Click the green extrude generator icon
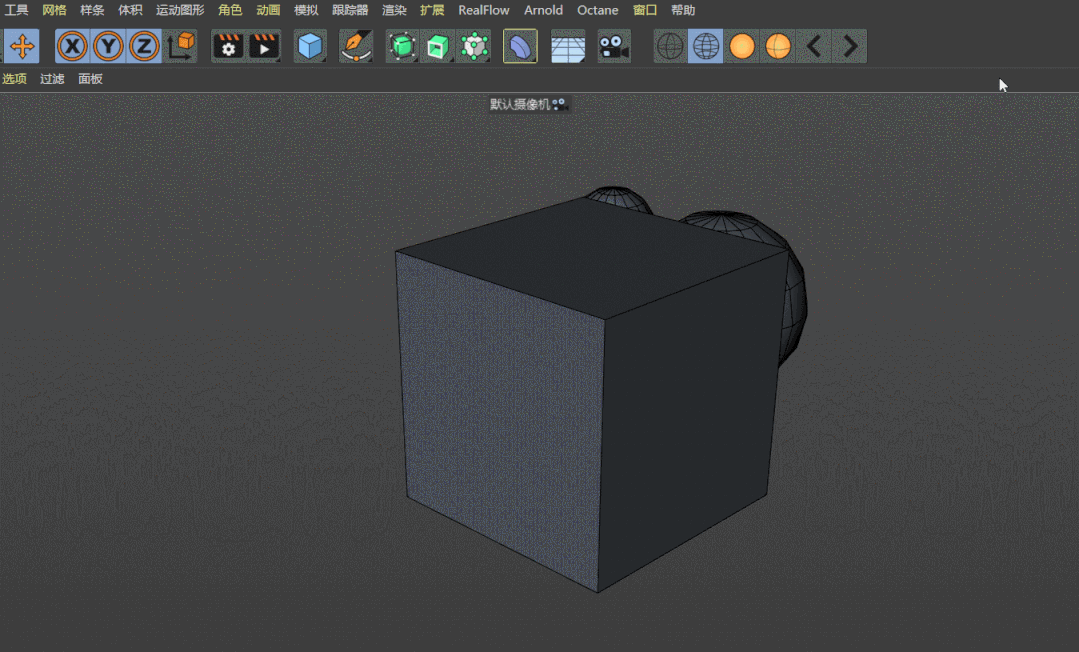1079x652 pixels. (x=437, y=46)
